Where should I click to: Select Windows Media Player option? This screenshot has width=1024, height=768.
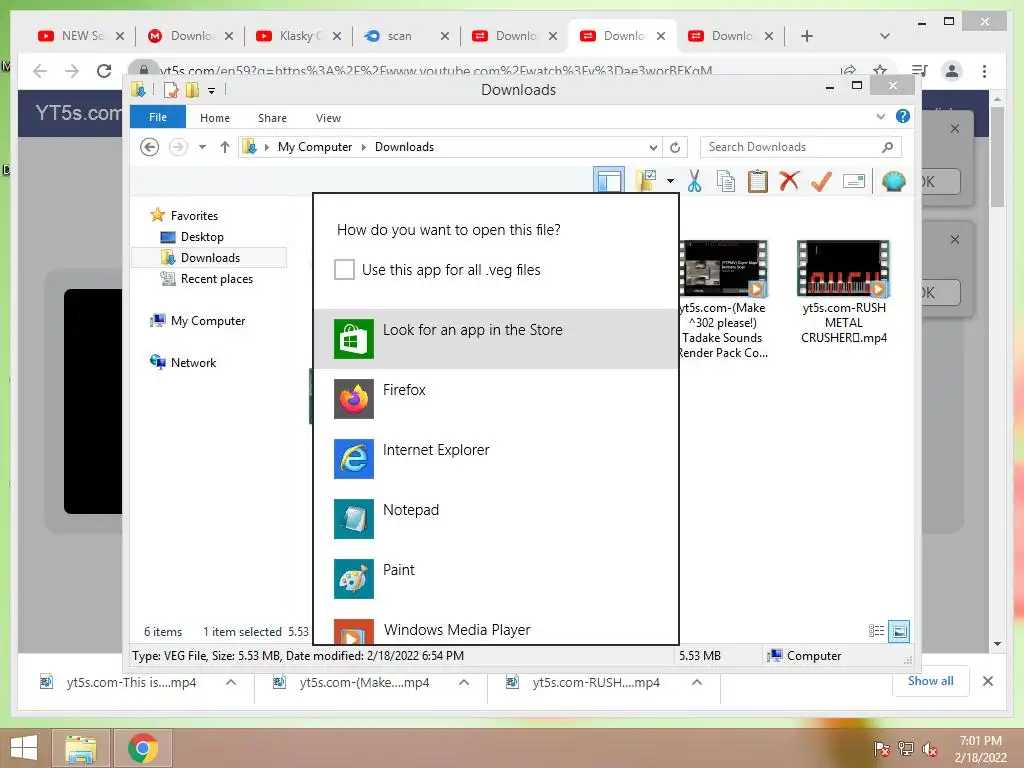point(496,628)
